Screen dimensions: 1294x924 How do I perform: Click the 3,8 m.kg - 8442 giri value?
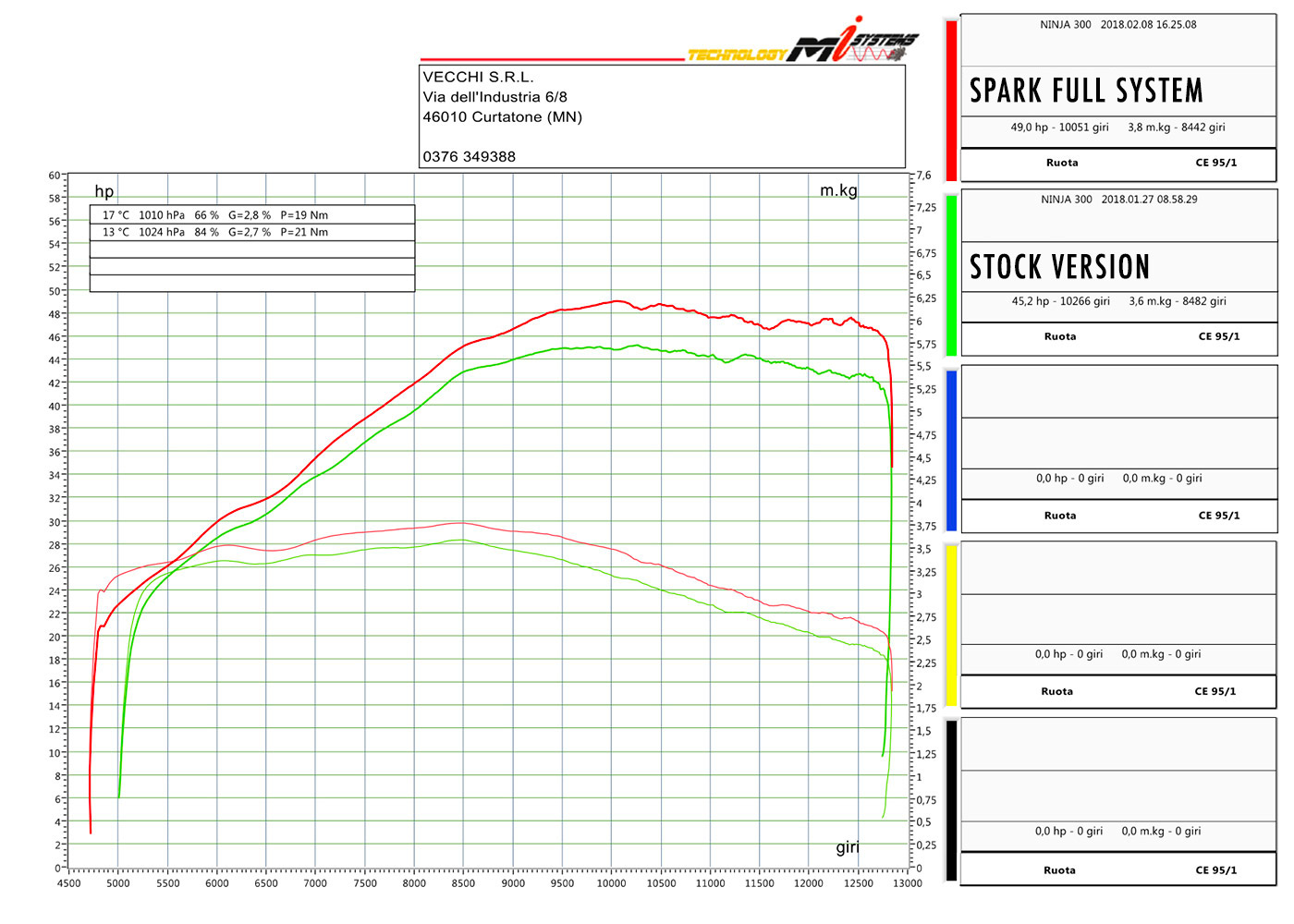tap(1177, 128)
